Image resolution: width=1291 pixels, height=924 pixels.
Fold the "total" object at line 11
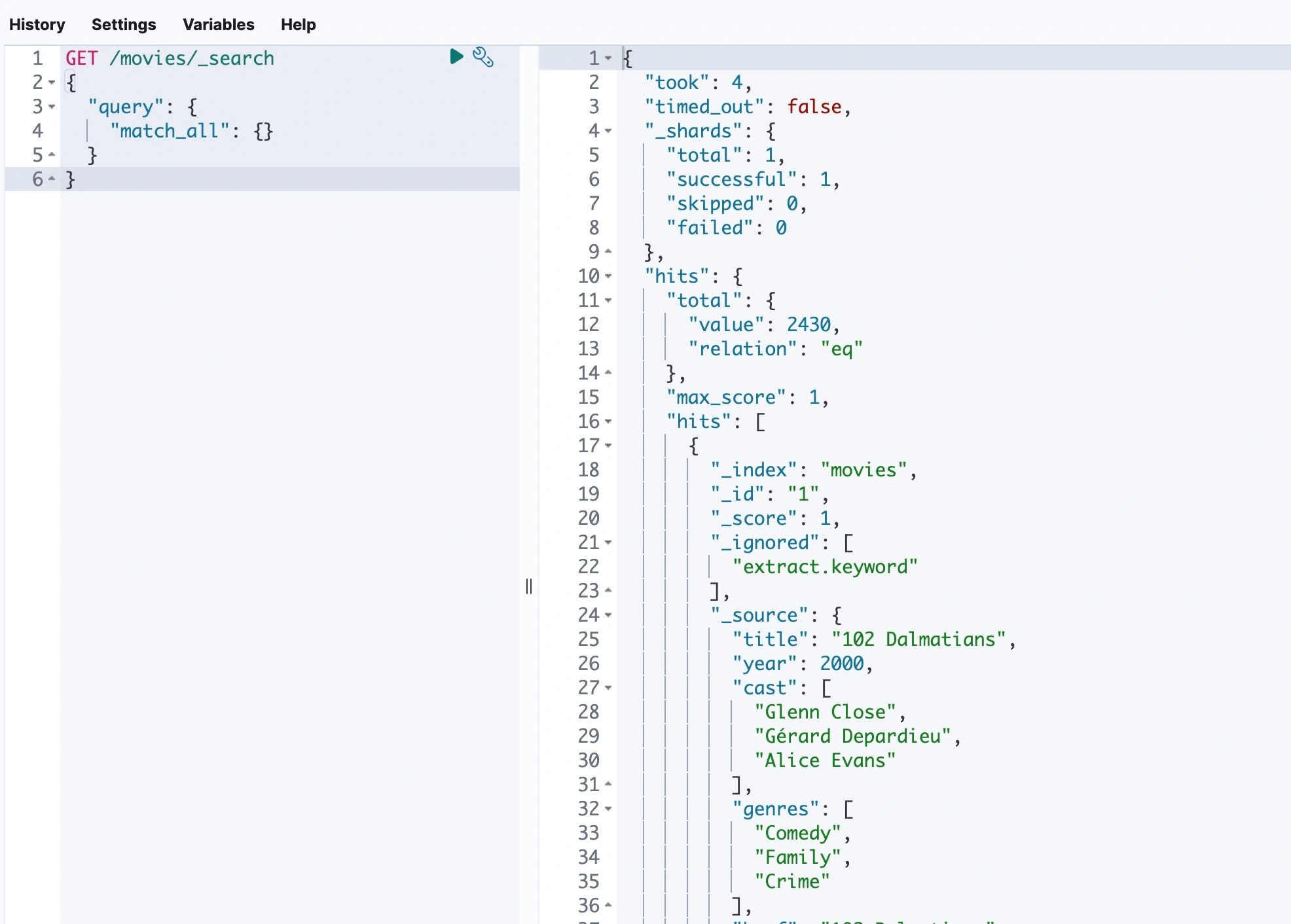click(x=608, y=300)
